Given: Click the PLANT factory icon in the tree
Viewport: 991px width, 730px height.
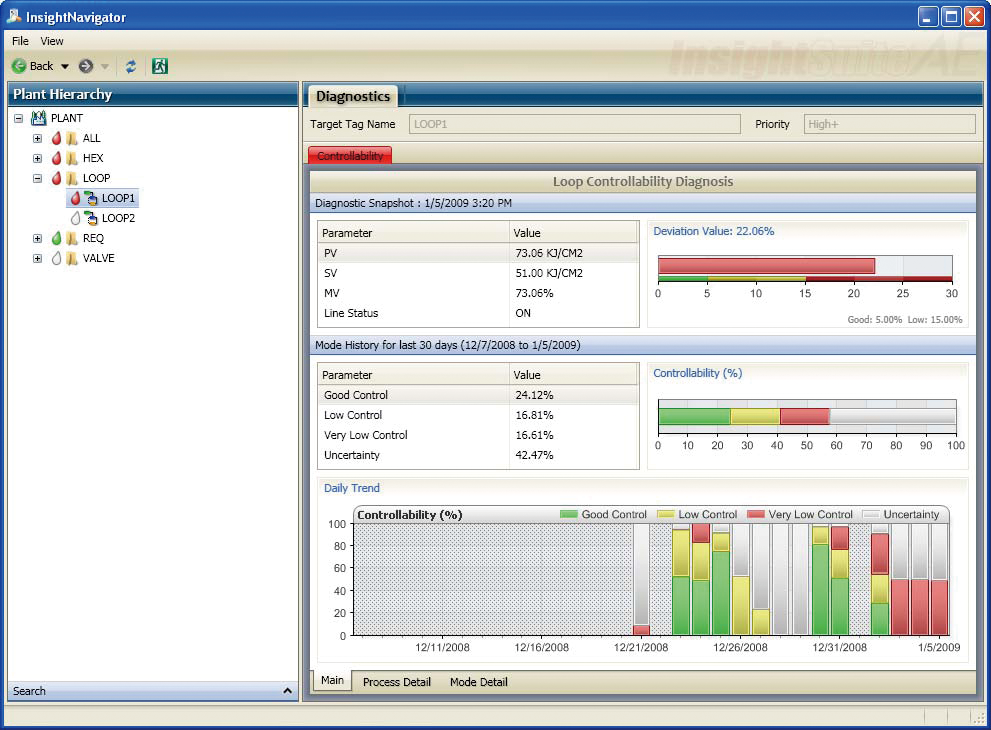Looking at the screenshot, I should tap(38, 118).
